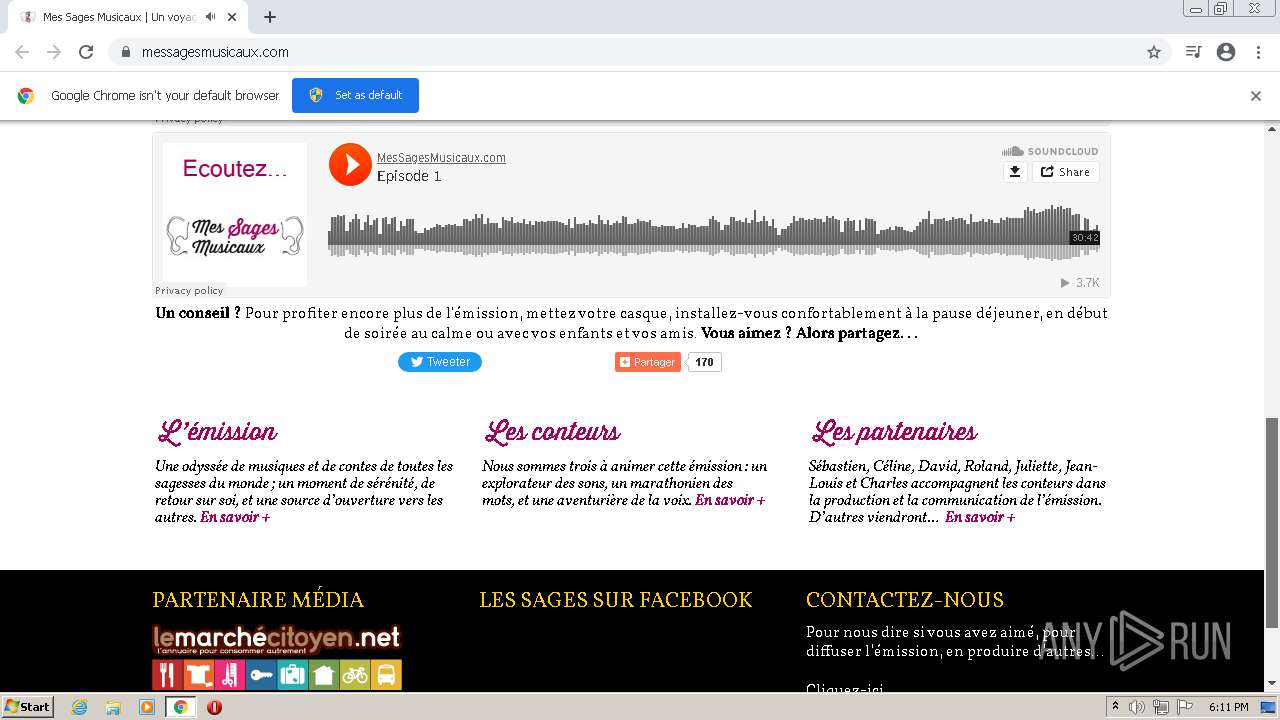
Task: Open the Chrome profile avatar
Action: tap(1226, 52)
